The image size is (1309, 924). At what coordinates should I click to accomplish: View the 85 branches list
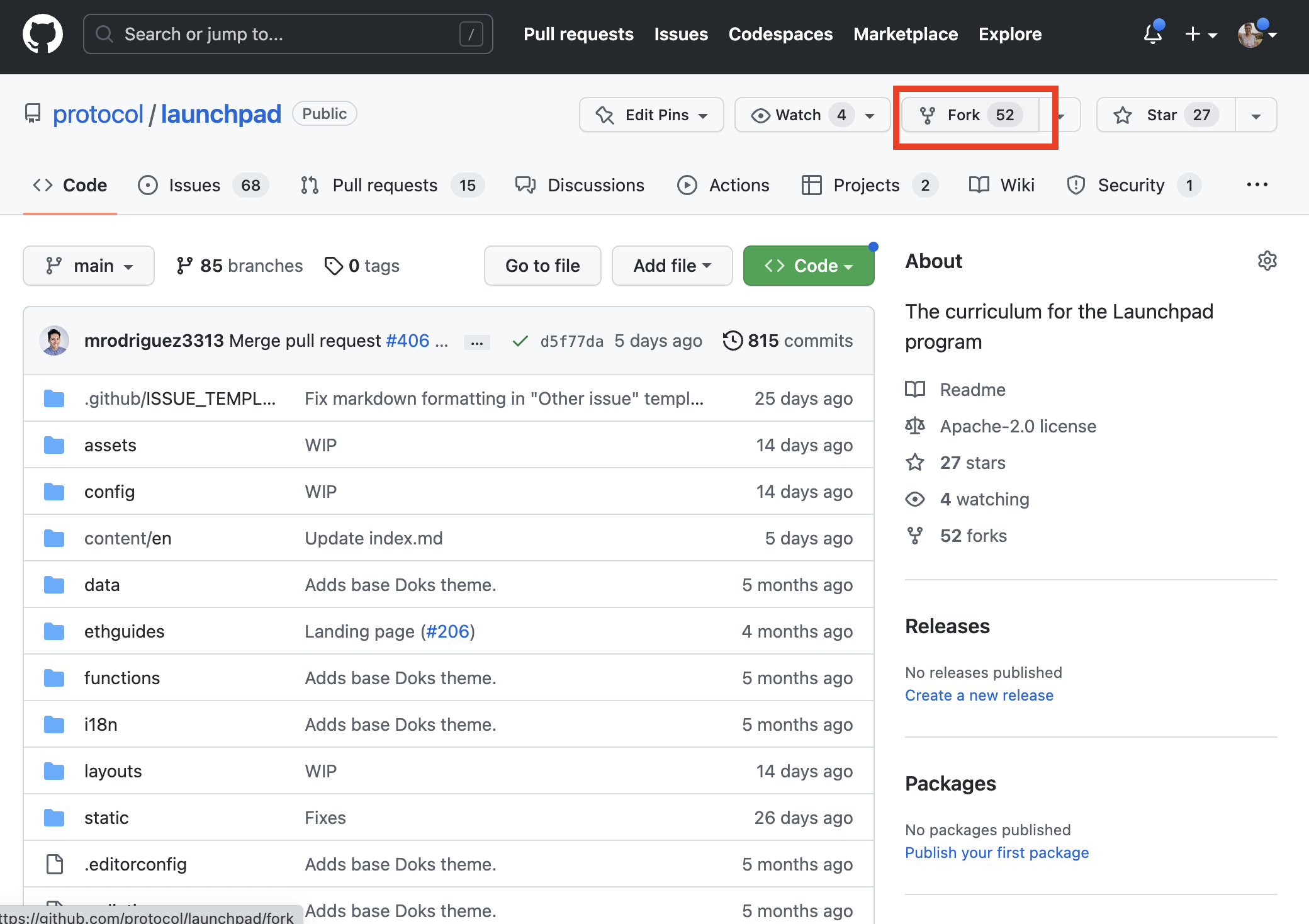tap(239, 266)
